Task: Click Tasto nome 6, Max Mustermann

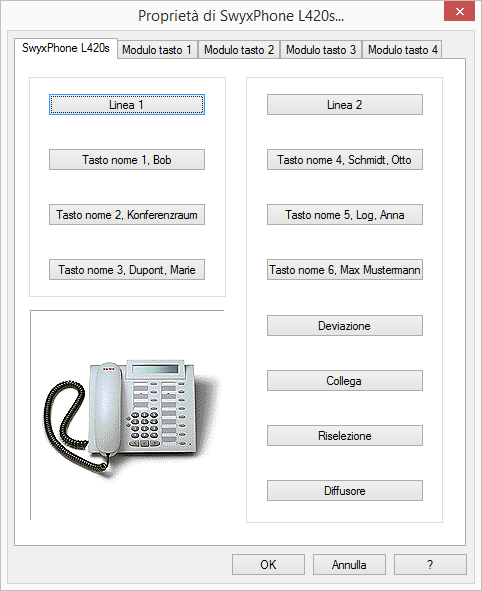Action: pyautogui.click(x=345, y=269)
